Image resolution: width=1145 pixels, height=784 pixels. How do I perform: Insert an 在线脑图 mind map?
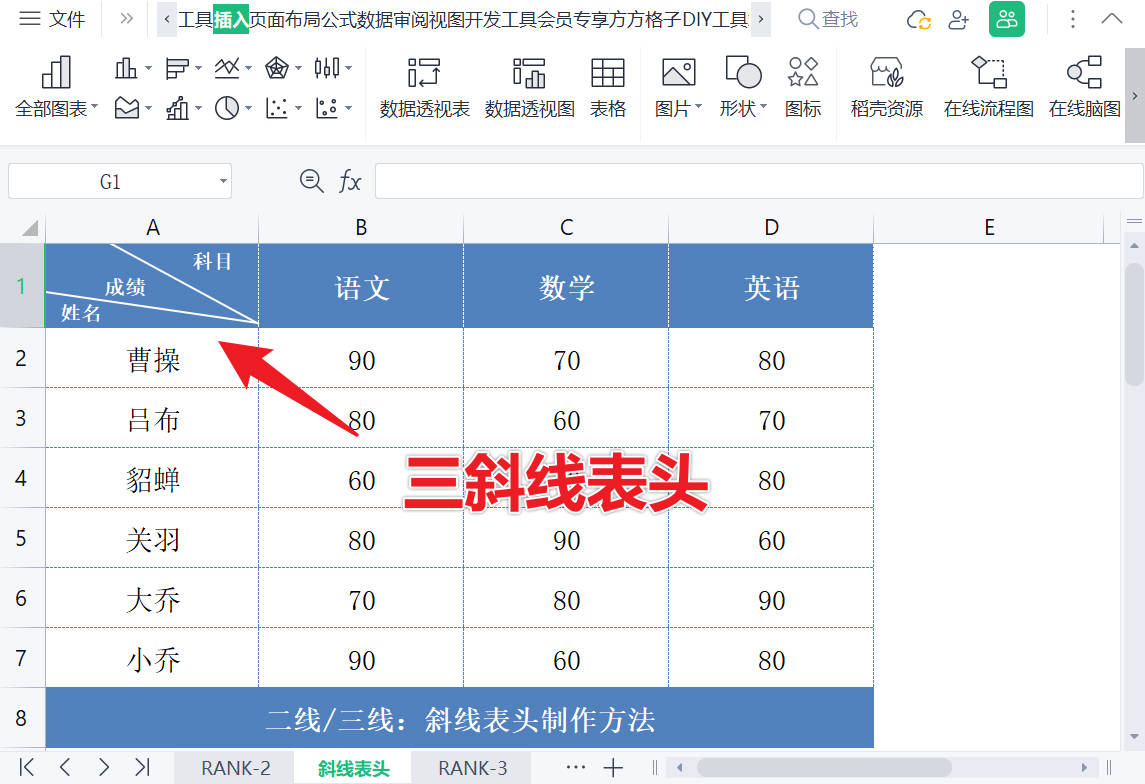pos(1084,88)
